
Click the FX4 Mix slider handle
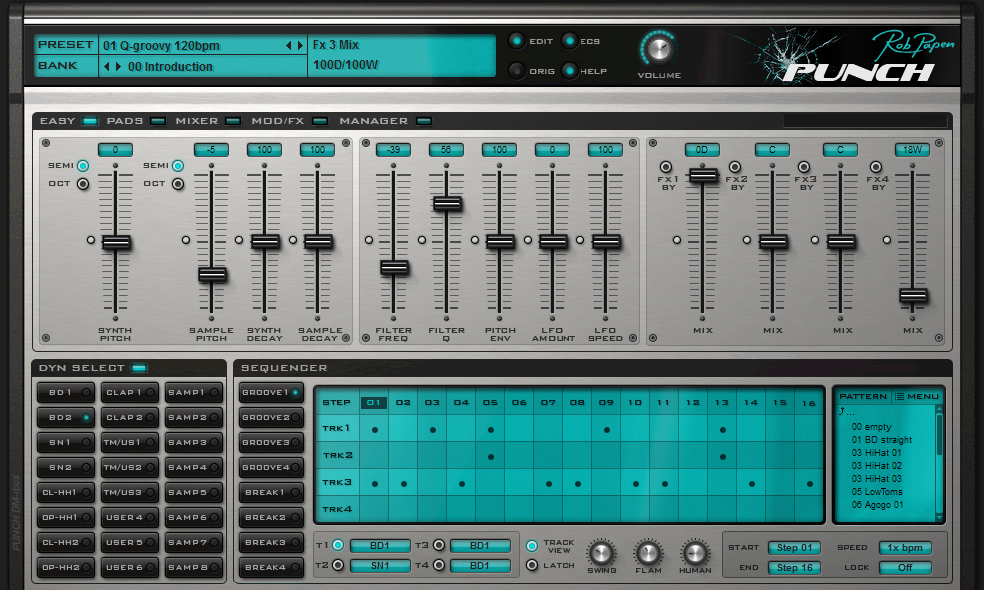pos(913,295)
